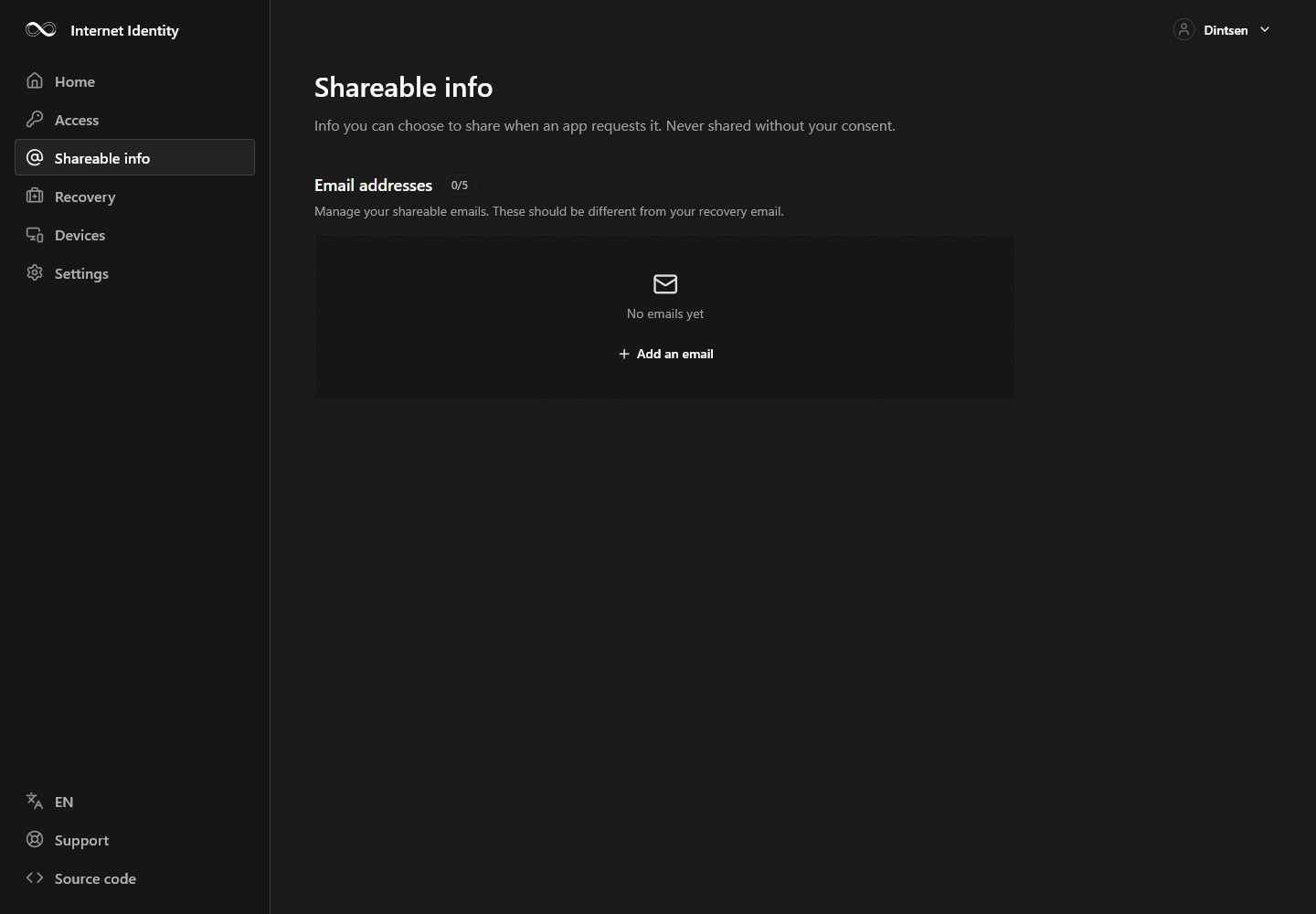1316x914 pixels.
Task: Open the Devices section
Action: click(134, 235)
